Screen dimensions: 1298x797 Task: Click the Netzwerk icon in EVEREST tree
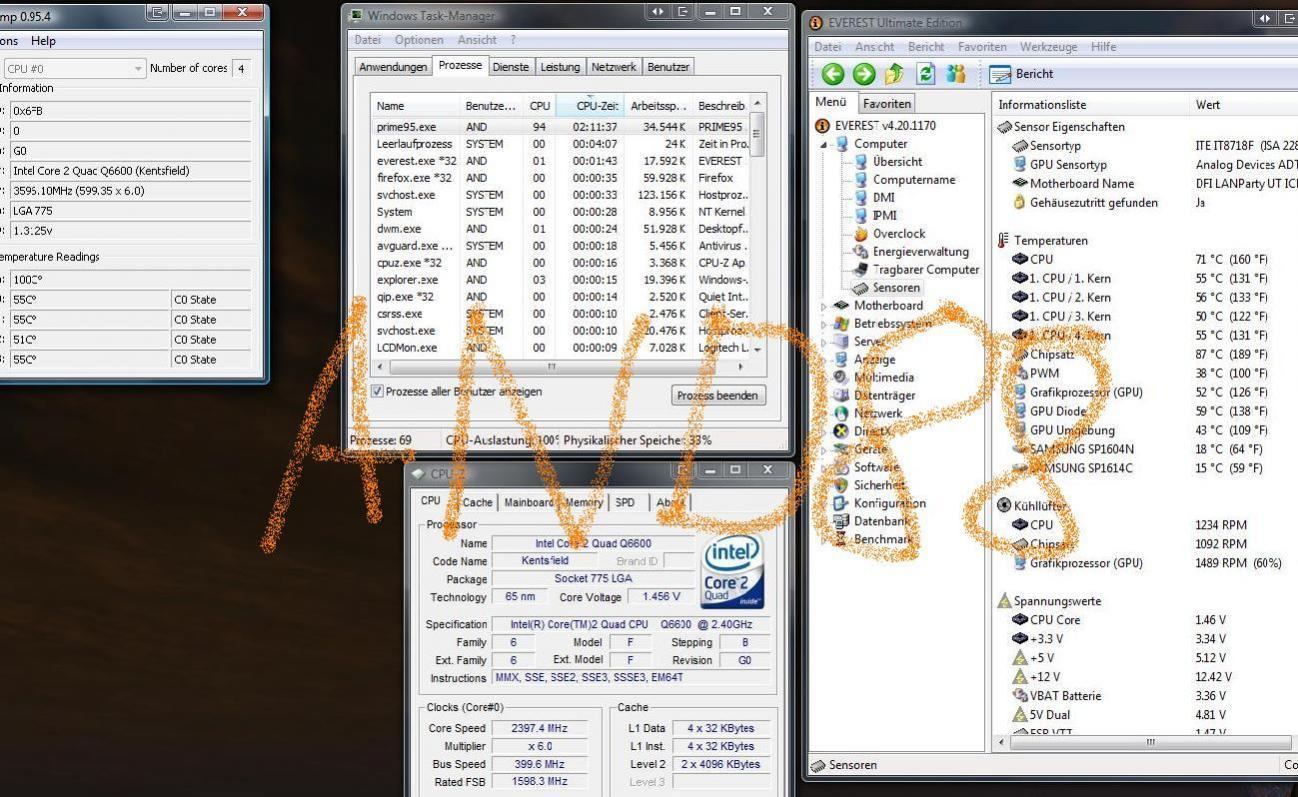pyautogui.click(x=841, y=413)
